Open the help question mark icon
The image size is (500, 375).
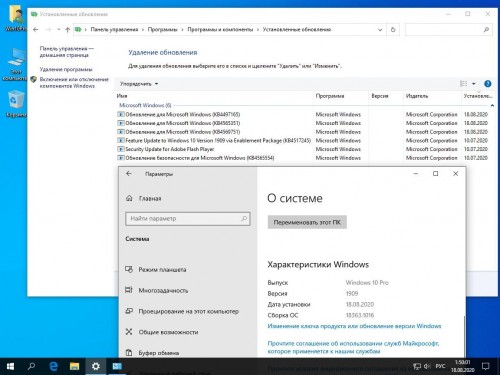click(x=487, y=84)
